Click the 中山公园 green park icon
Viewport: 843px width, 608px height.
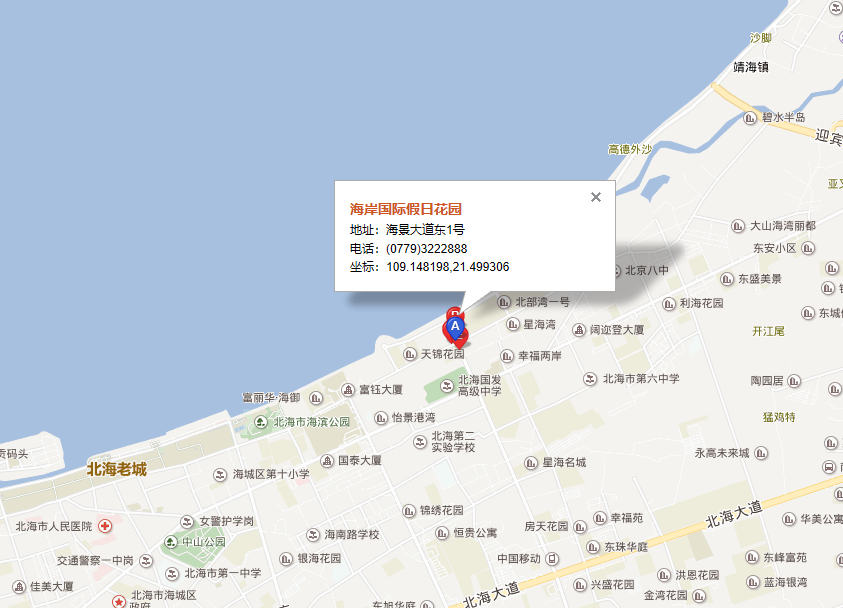[x=170, y=542]
